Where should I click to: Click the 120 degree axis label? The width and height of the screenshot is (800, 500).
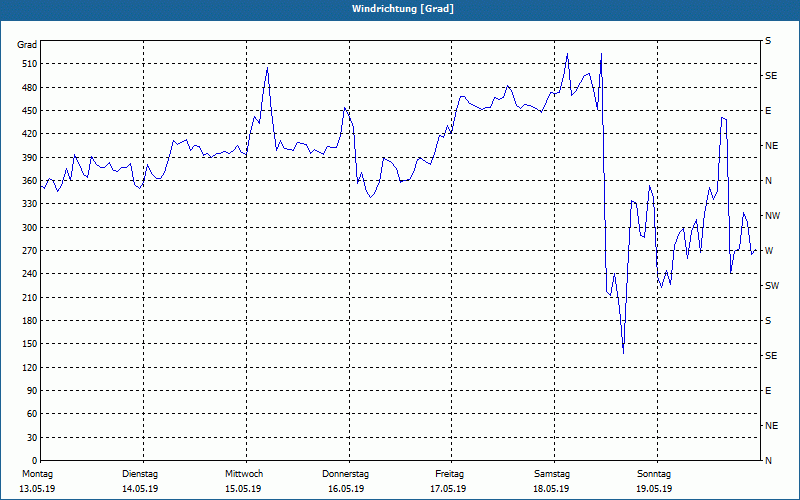(30, 367)
